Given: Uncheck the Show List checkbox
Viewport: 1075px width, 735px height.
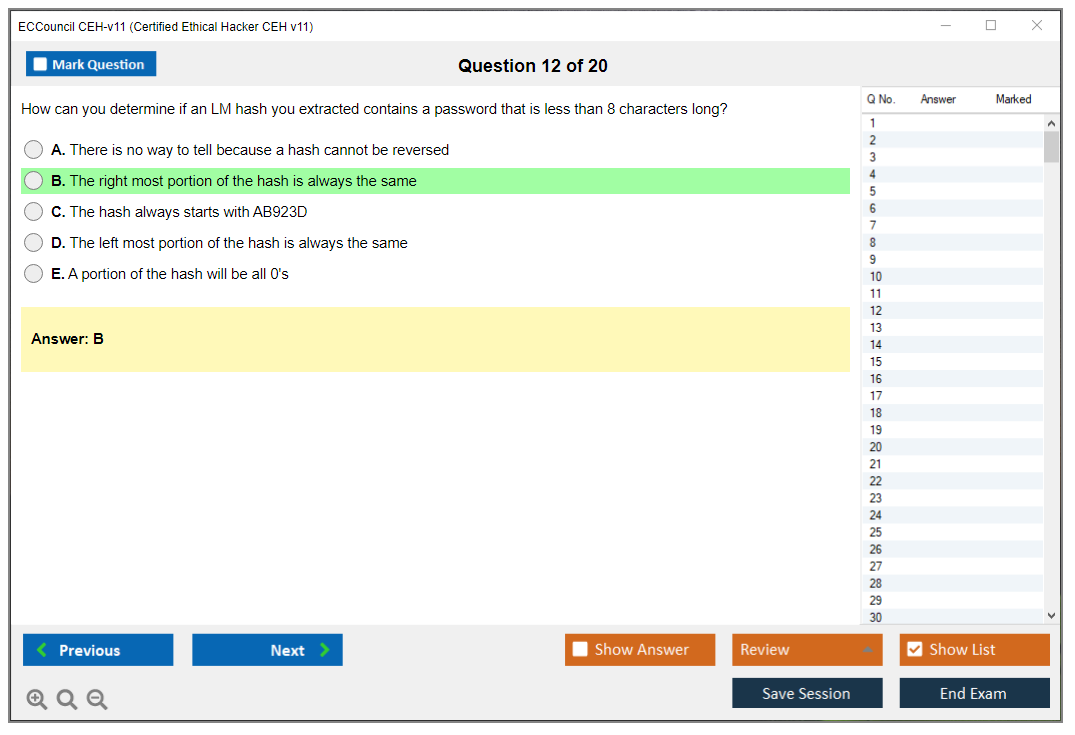Looking at the screenshot, I should click(x=914, y=650).
